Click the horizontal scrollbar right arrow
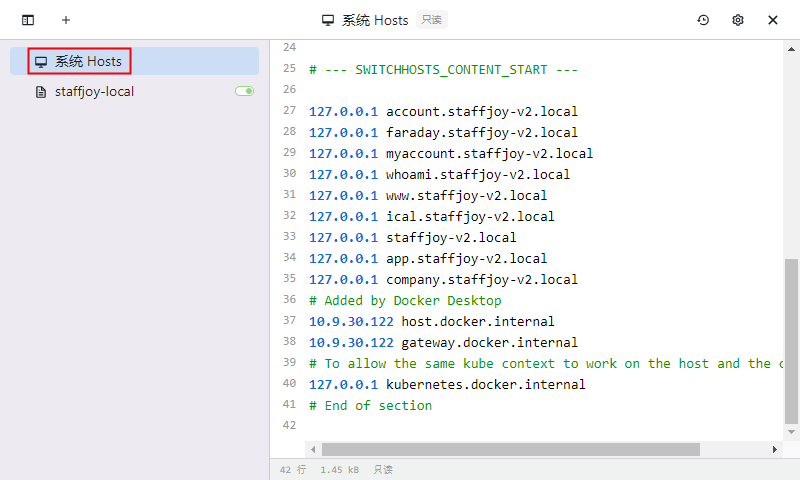Image resolution: width=800 pixels, height=480 pixels. point(774,449)
